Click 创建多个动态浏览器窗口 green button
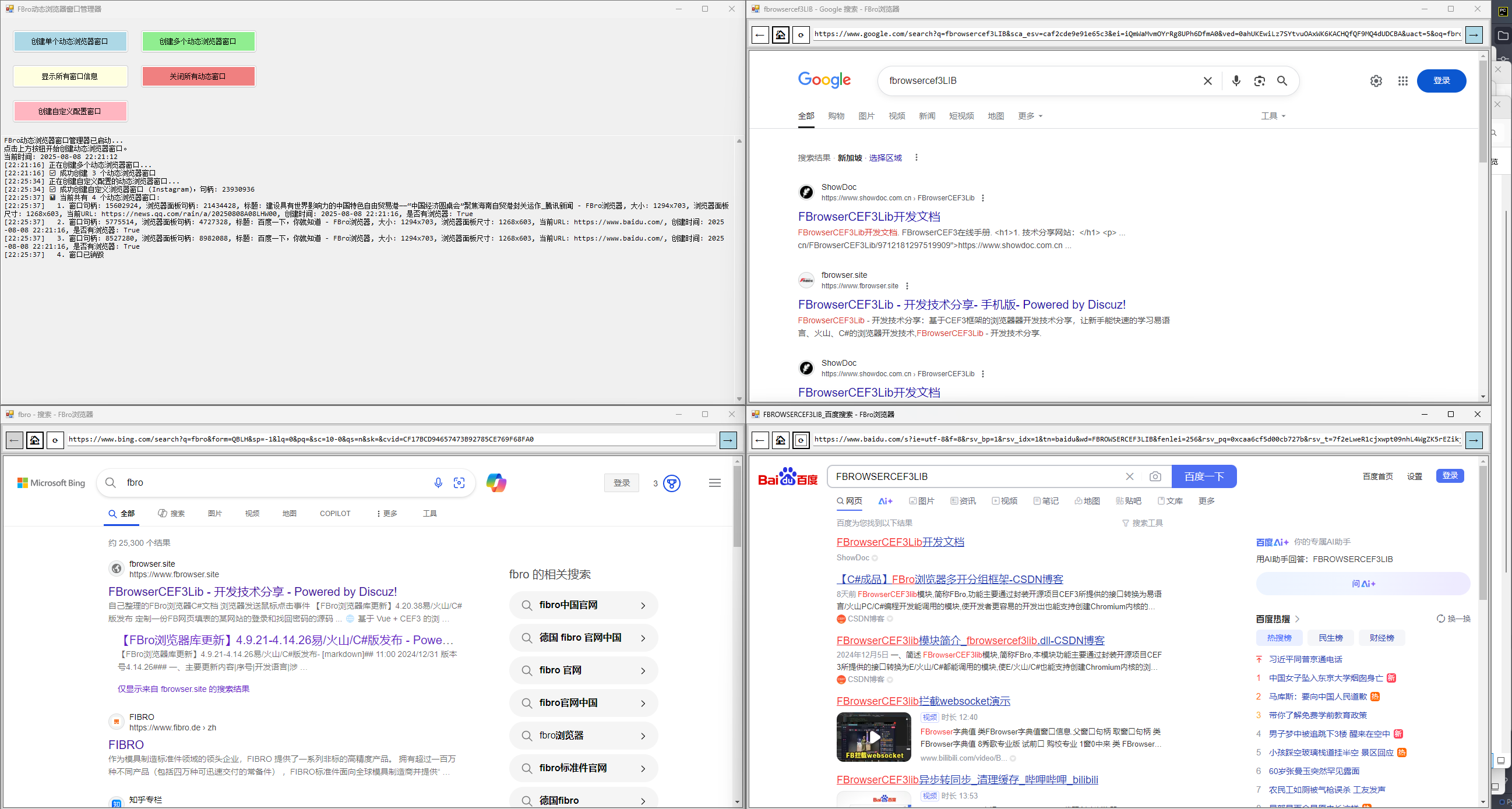The height and width of the screenshot is (809, 1512). (198, 42)
